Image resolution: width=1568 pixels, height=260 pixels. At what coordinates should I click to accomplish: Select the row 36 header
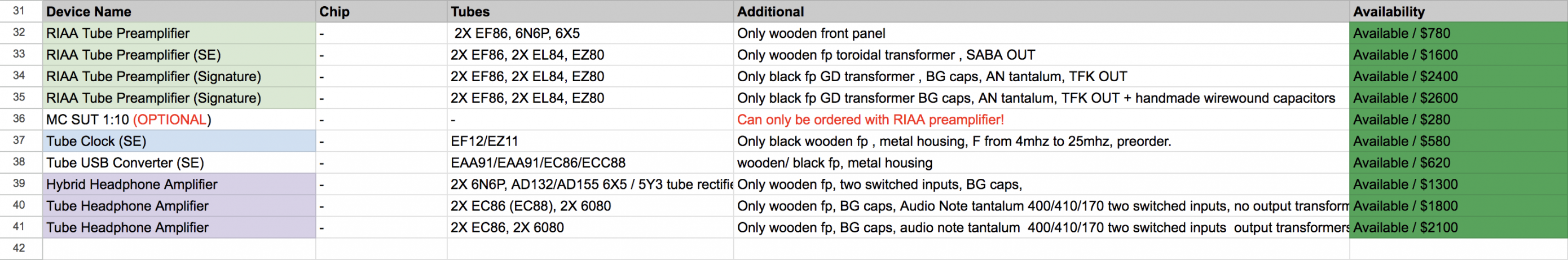pyautogui.click(x=20, y=120)
